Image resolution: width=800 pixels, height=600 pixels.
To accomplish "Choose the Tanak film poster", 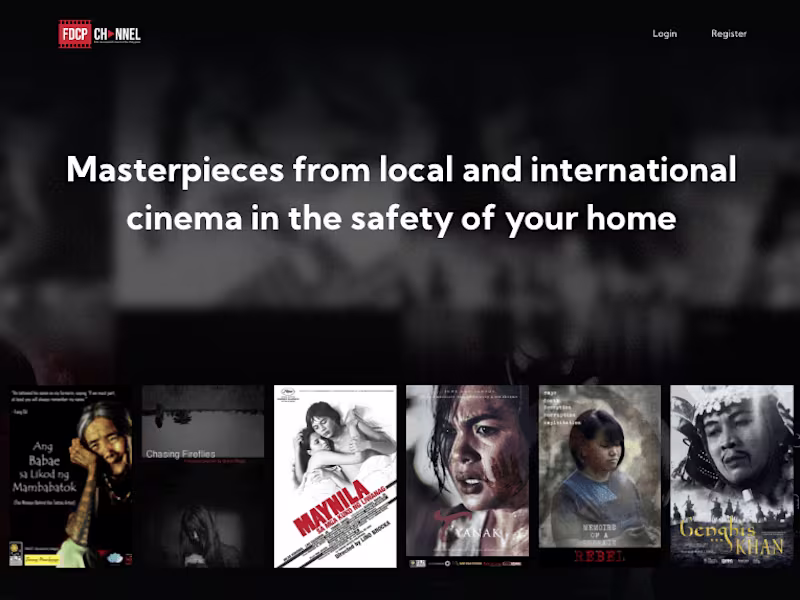I will pyautogui.click(x=467, y=476).
